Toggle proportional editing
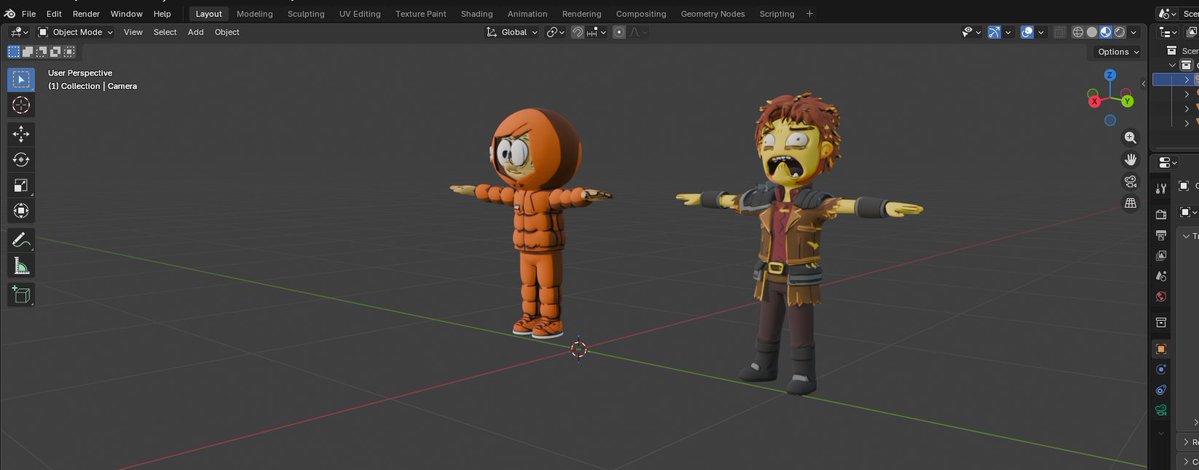 click(x=619, y=32)
